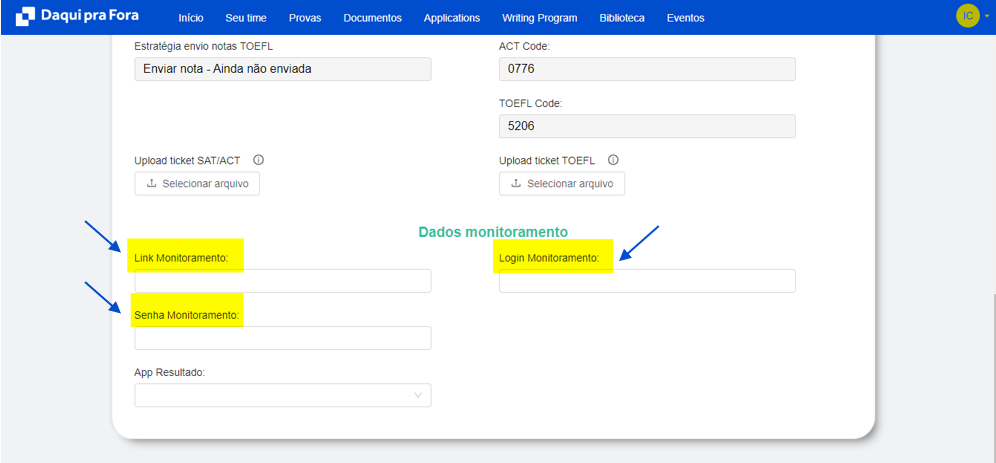Open the Biblioteca page
996x463 pixels.
[x=622, y=18]
